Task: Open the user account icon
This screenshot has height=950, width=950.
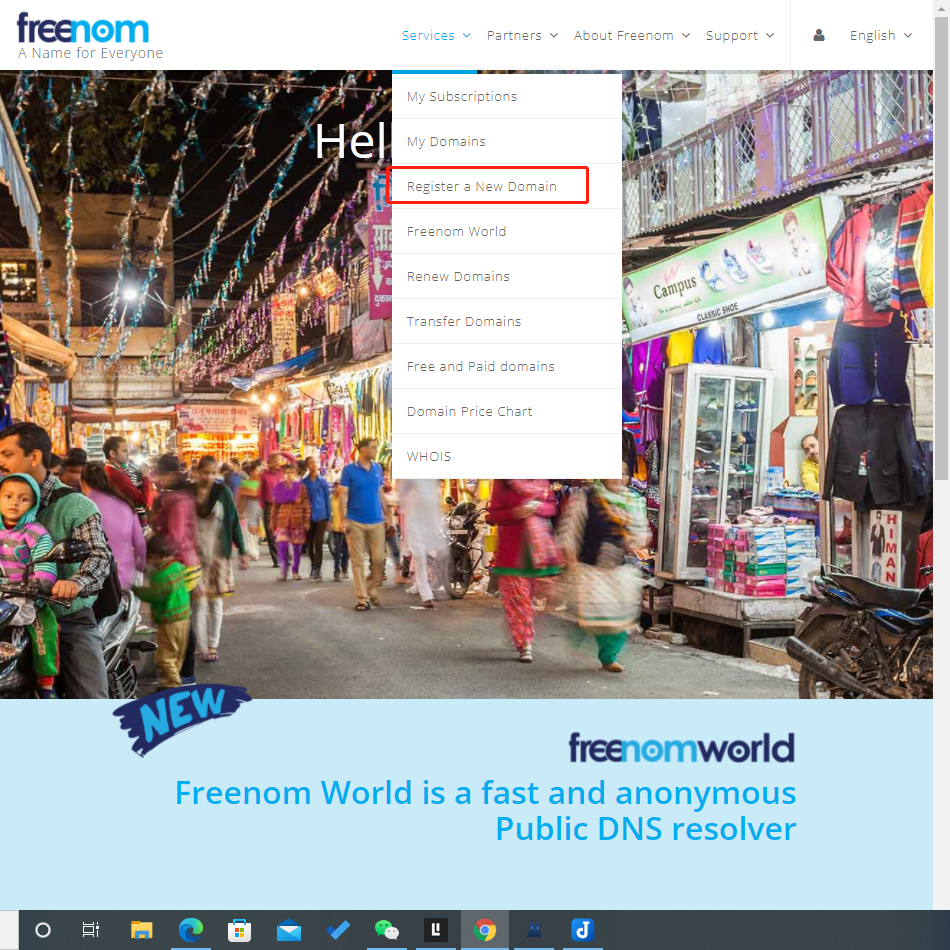Action: pos(819,35)
